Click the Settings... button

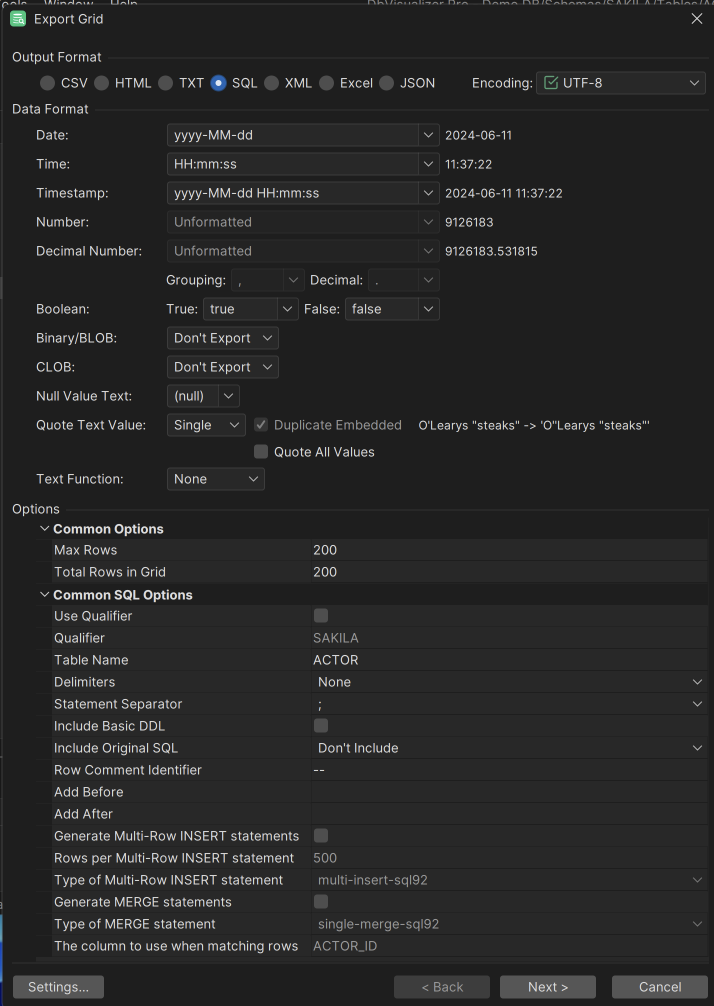[58, 987]
